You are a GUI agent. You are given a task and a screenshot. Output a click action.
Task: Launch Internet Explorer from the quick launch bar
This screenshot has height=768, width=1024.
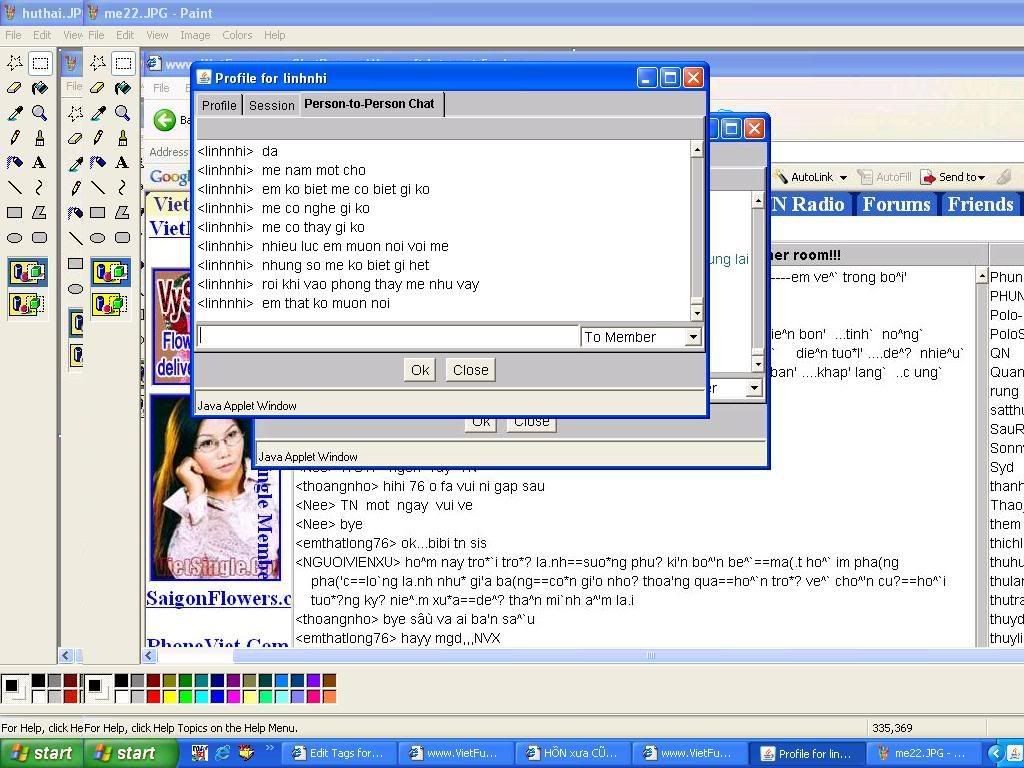point(223,752)
